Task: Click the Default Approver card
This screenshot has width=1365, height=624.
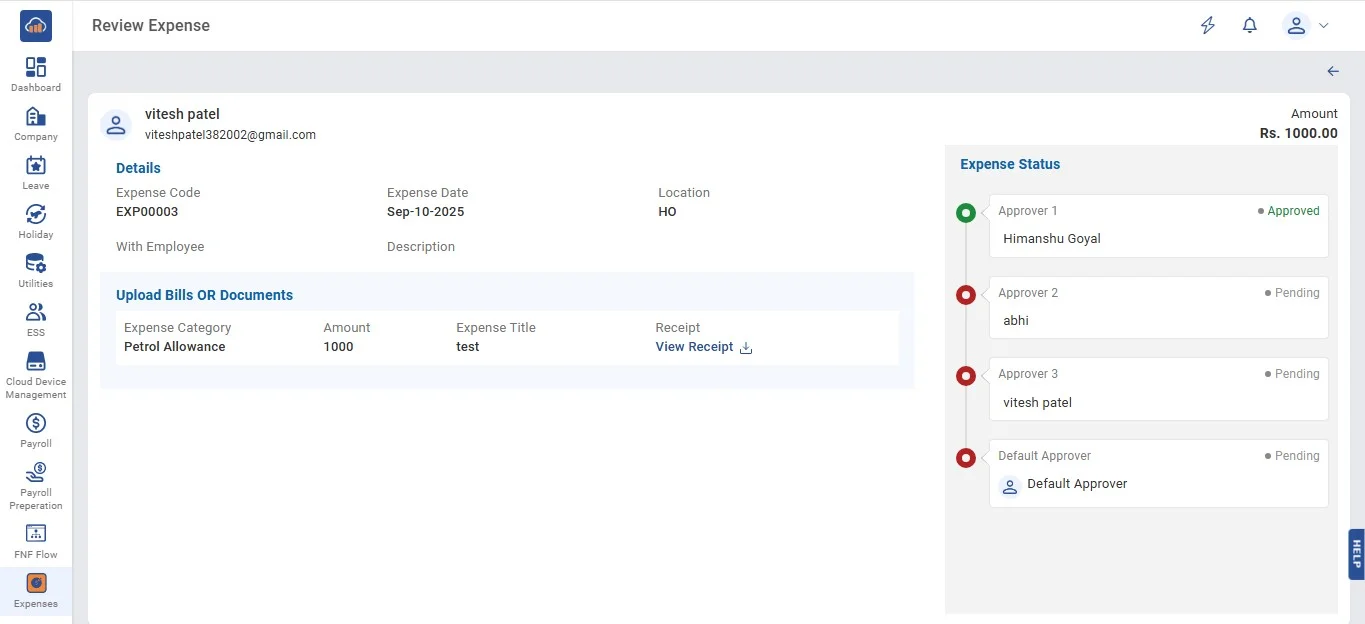Action: click(1158, 473)
